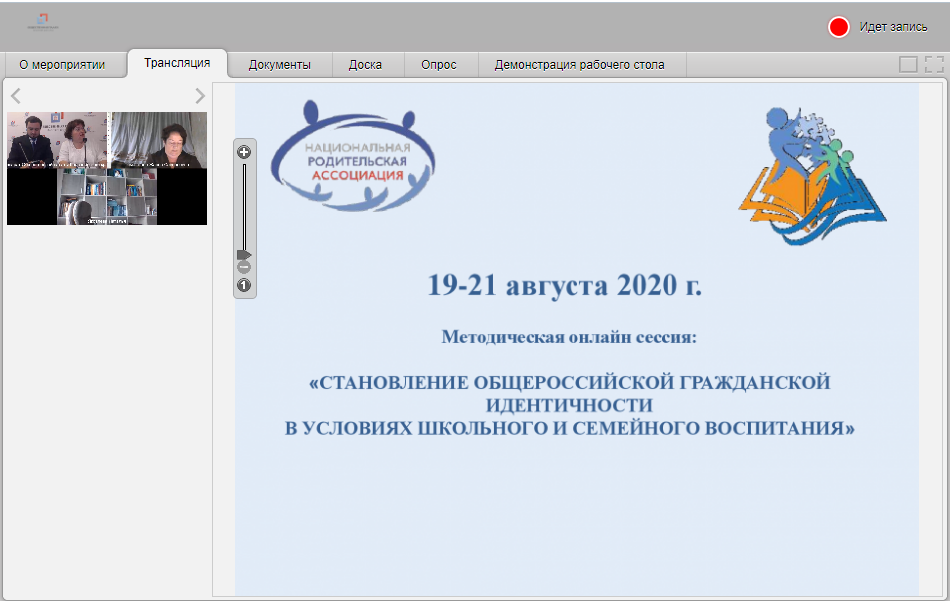Click the zoom out minus button
Screen dimensions: 950x601
(x=244, y=267)
